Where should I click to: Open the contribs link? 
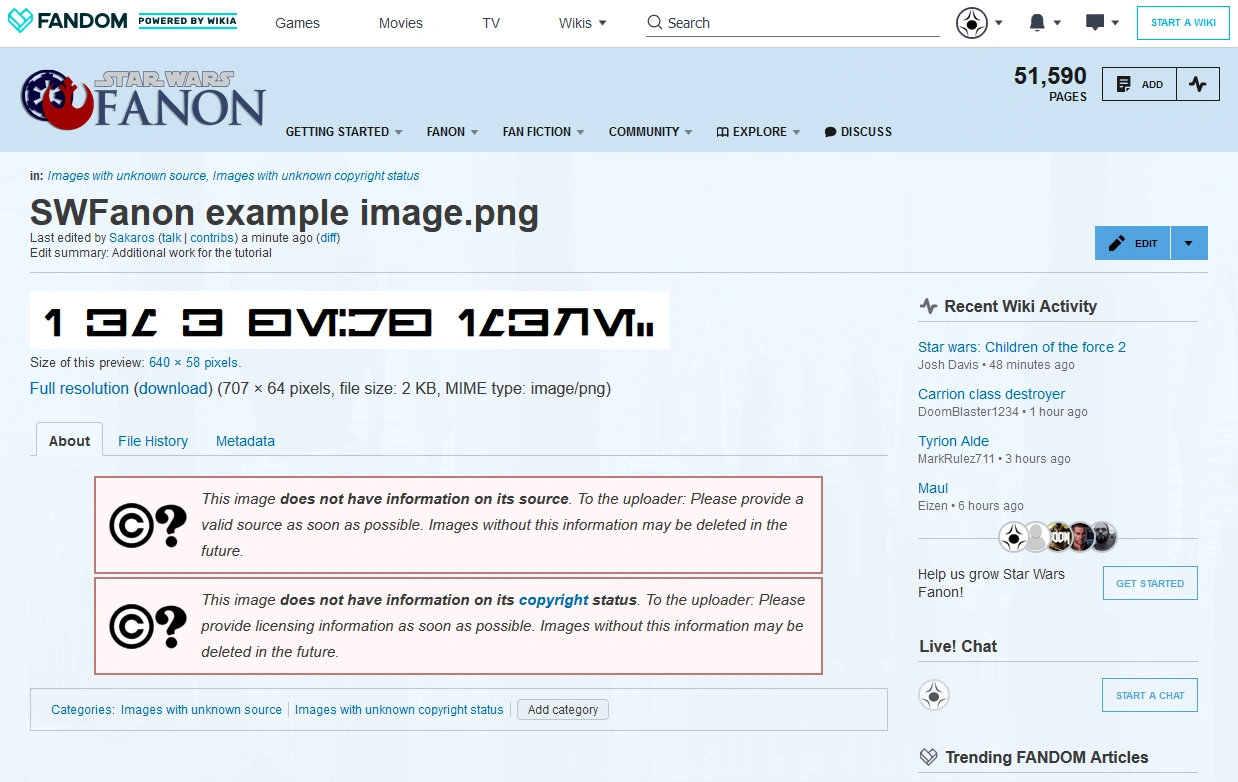point(212,238)
